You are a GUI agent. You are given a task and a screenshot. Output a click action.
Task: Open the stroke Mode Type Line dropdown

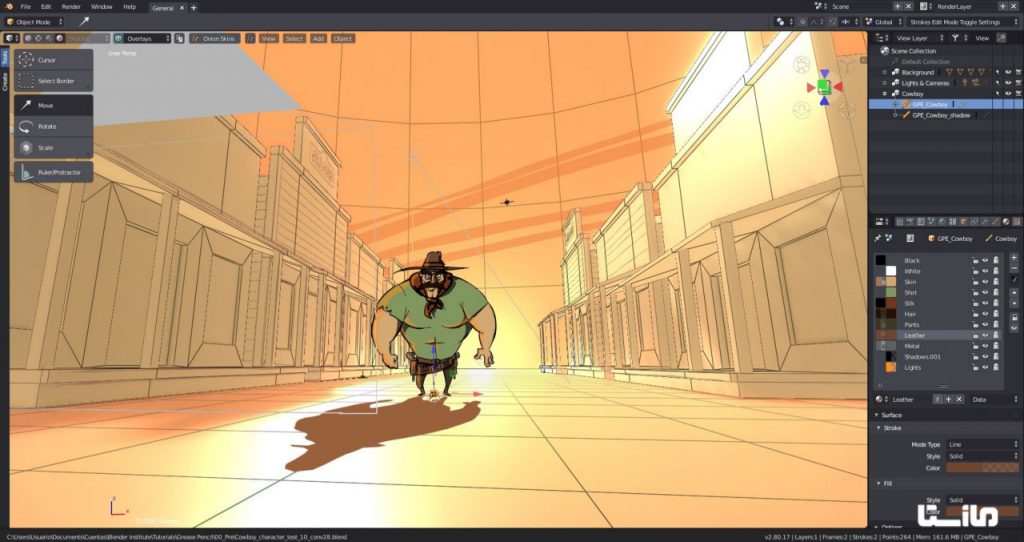(982, 444)
